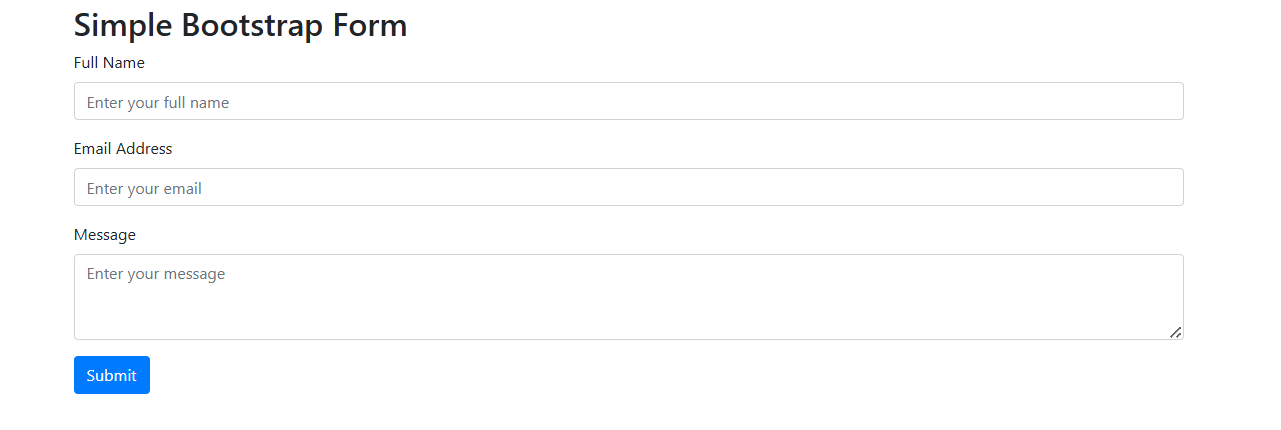The width and height of the screenshot is (1281, 430).
Task: Click the Email Address input field
Action: pos(628,187)
